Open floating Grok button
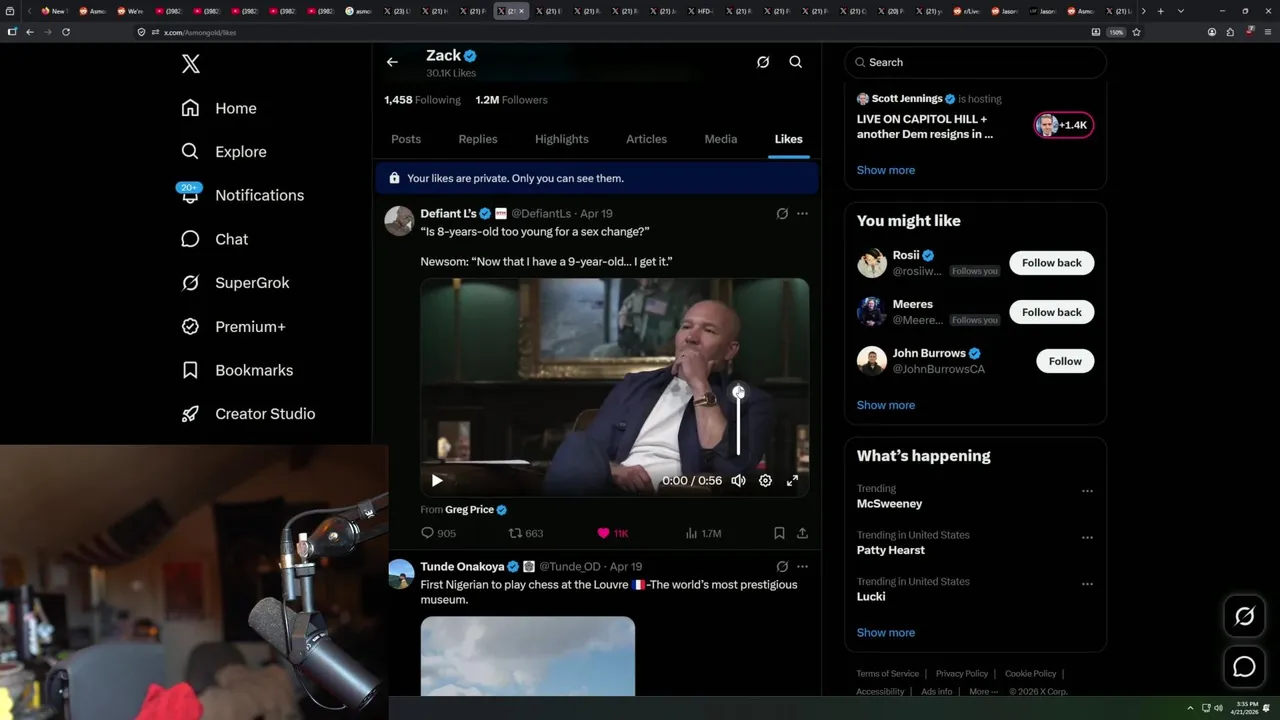Viewport: 1280px width, 720px height. point(1244,616)
